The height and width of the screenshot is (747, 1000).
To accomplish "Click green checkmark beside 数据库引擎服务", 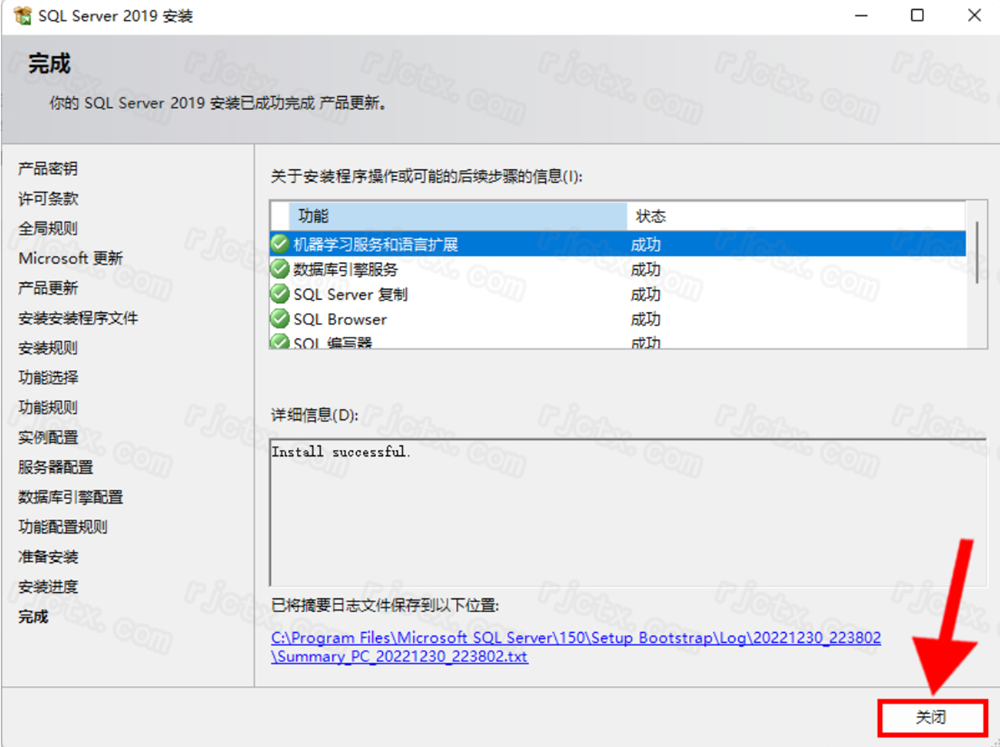I will click(280, 269).
